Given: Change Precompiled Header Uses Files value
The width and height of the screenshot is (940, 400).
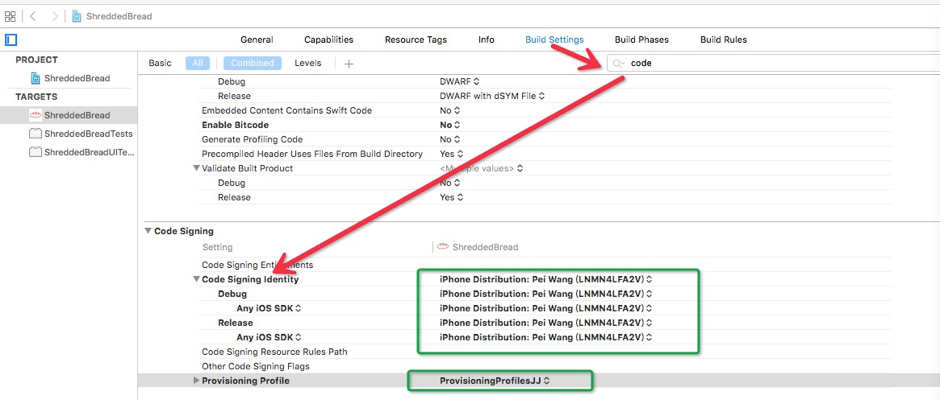Looking at the screenshot, I should pos(451,154).
